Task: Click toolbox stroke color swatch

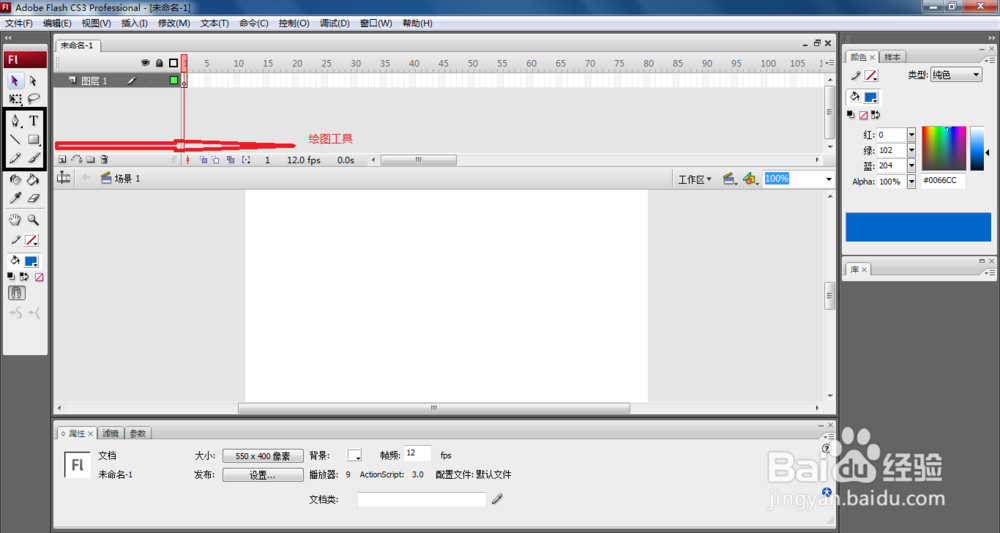Action: [31, 240]
